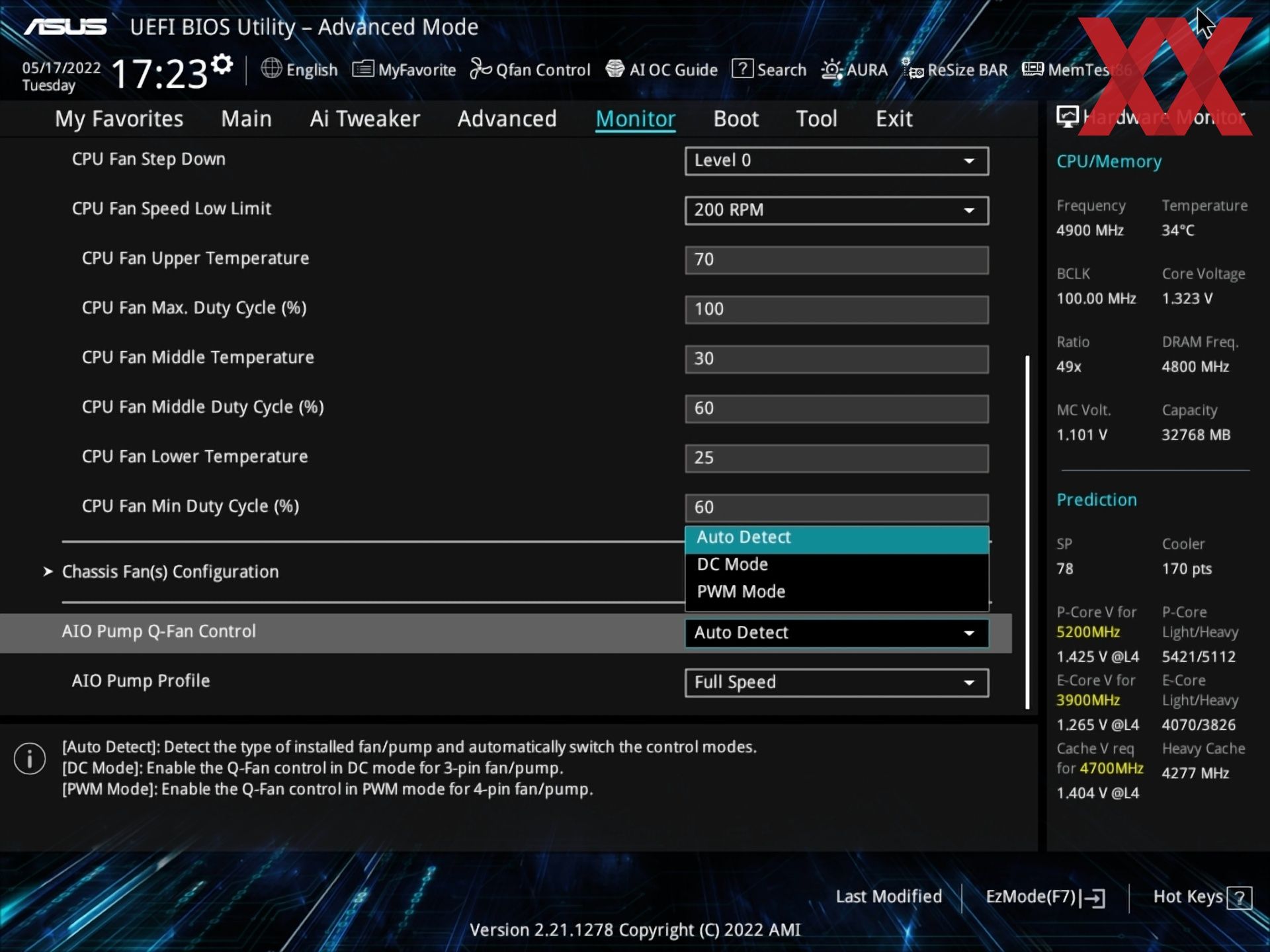Click the EzMode exit arrow icon

click(x=1093, y=898)
